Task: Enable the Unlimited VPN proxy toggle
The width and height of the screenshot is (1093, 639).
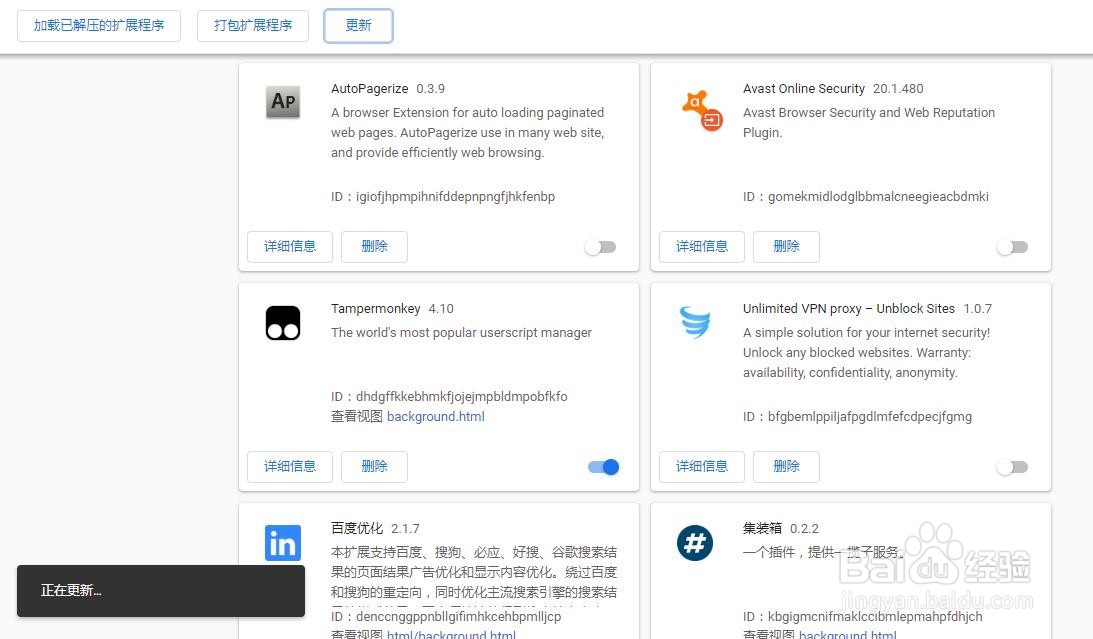Action: click(x=1013, y=467)
